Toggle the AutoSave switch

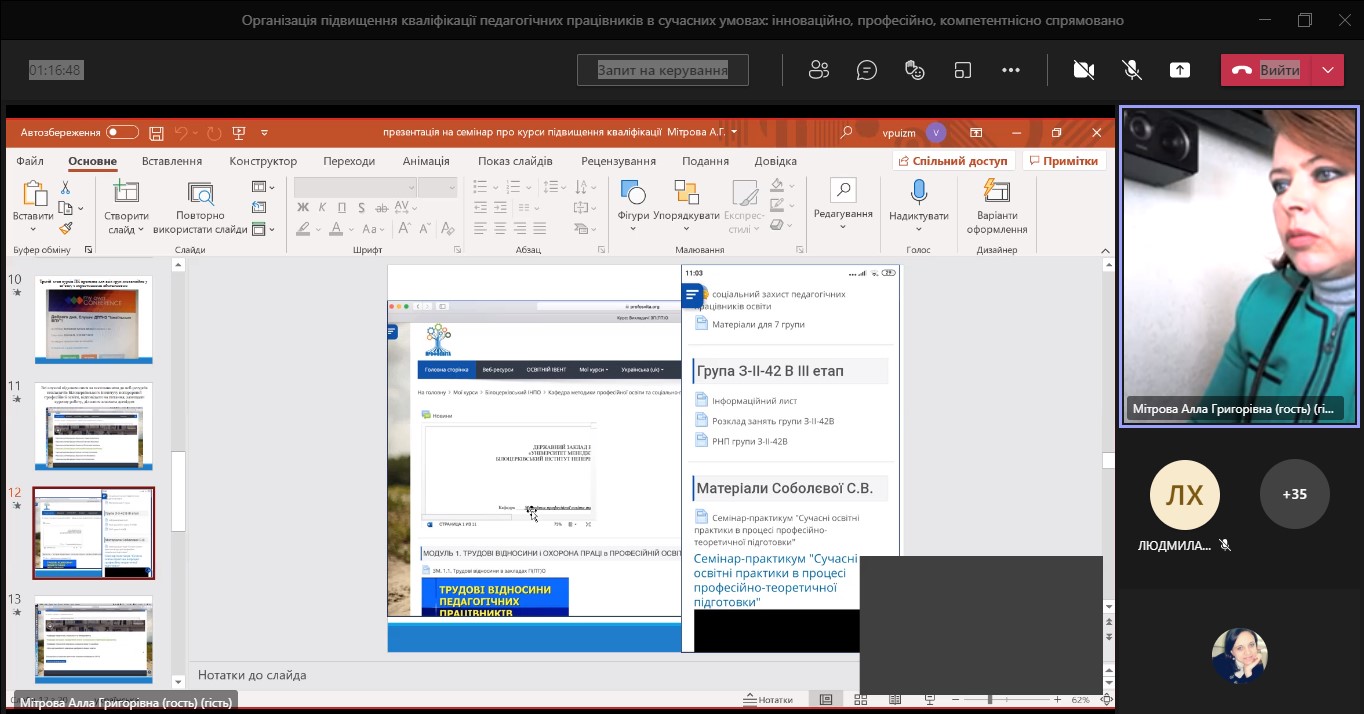click(122, 132)
